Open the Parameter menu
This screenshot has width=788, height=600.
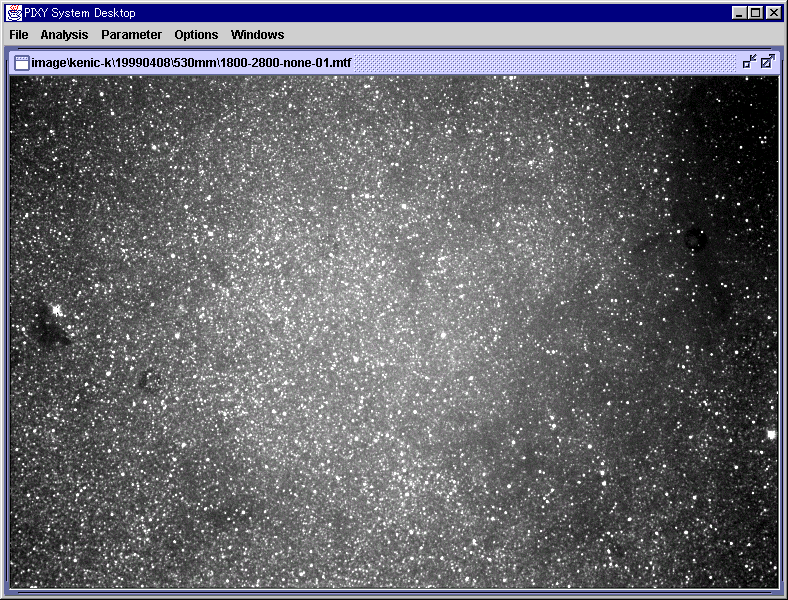tap(131, 35)
